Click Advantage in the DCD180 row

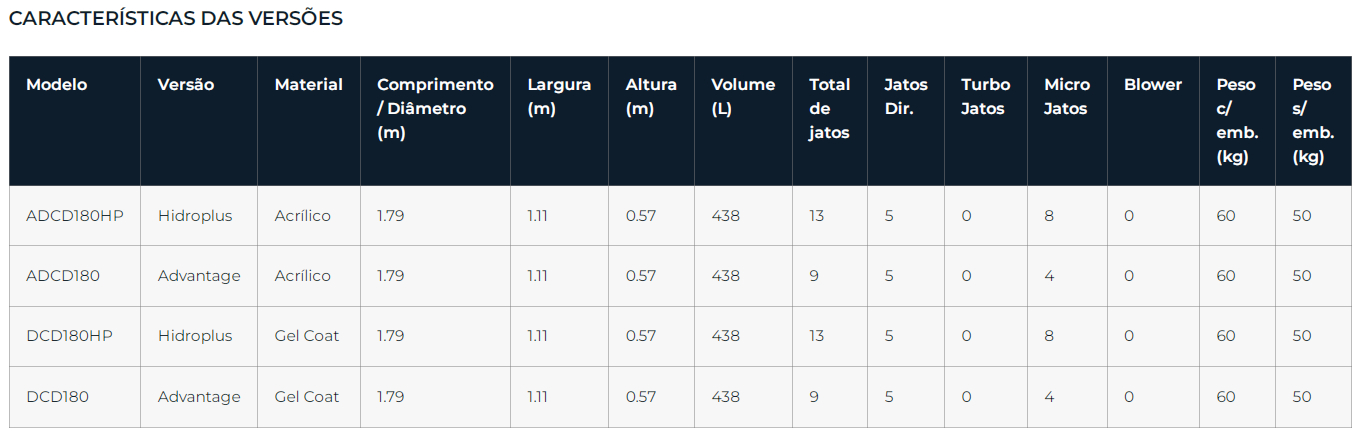point(199,397)
